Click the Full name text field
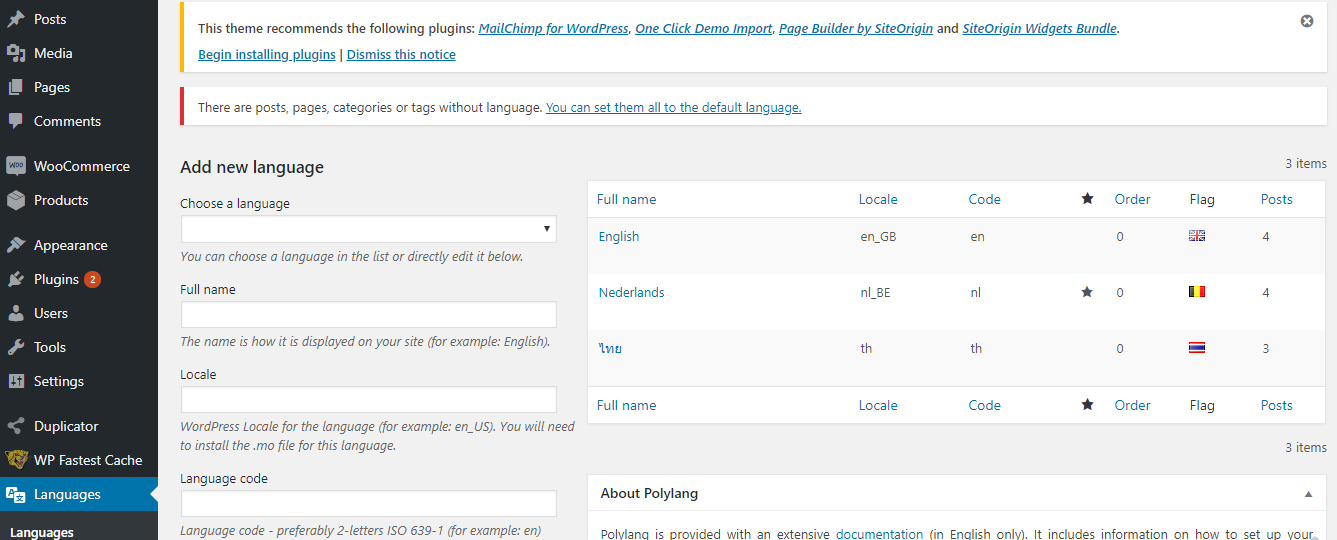Image resolution: width=1337 pixels, height=540 pixels. (368, 315)
